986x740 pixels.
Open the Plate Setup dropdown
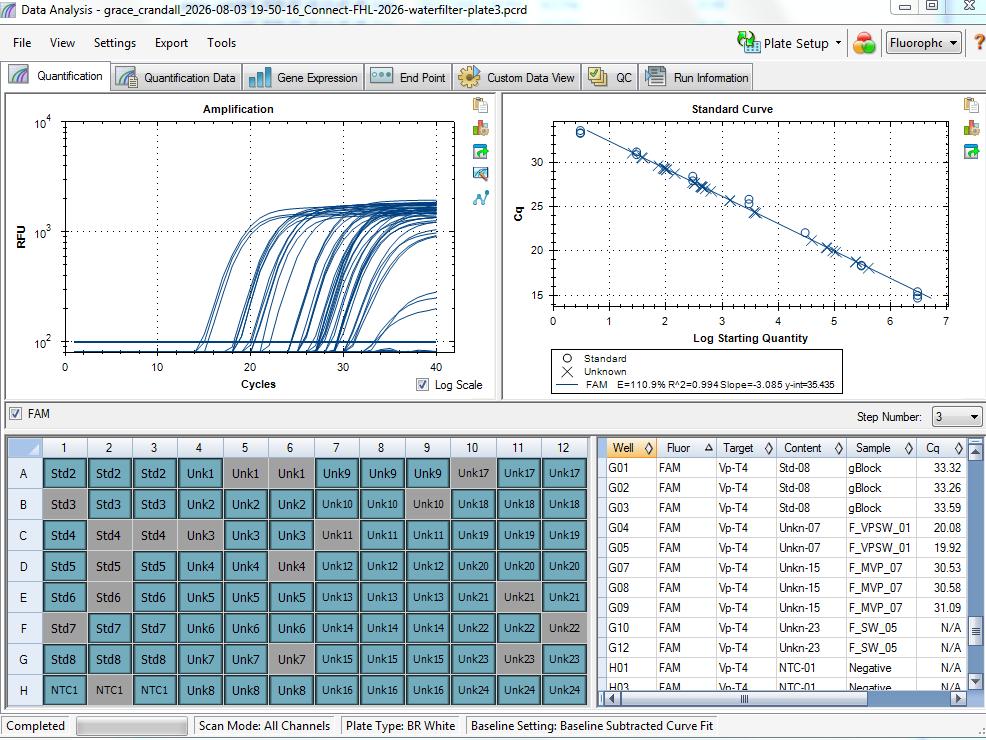790,43
